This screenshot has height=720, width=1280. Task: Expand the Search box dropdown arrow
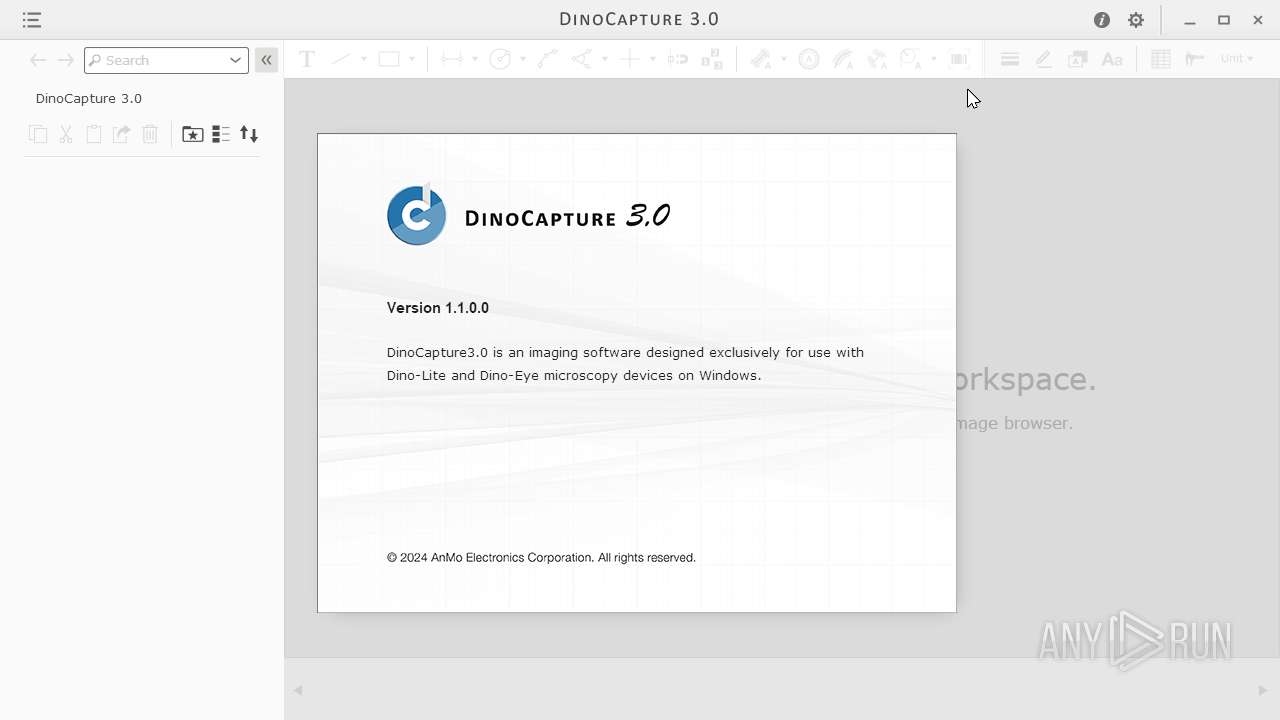236,60
